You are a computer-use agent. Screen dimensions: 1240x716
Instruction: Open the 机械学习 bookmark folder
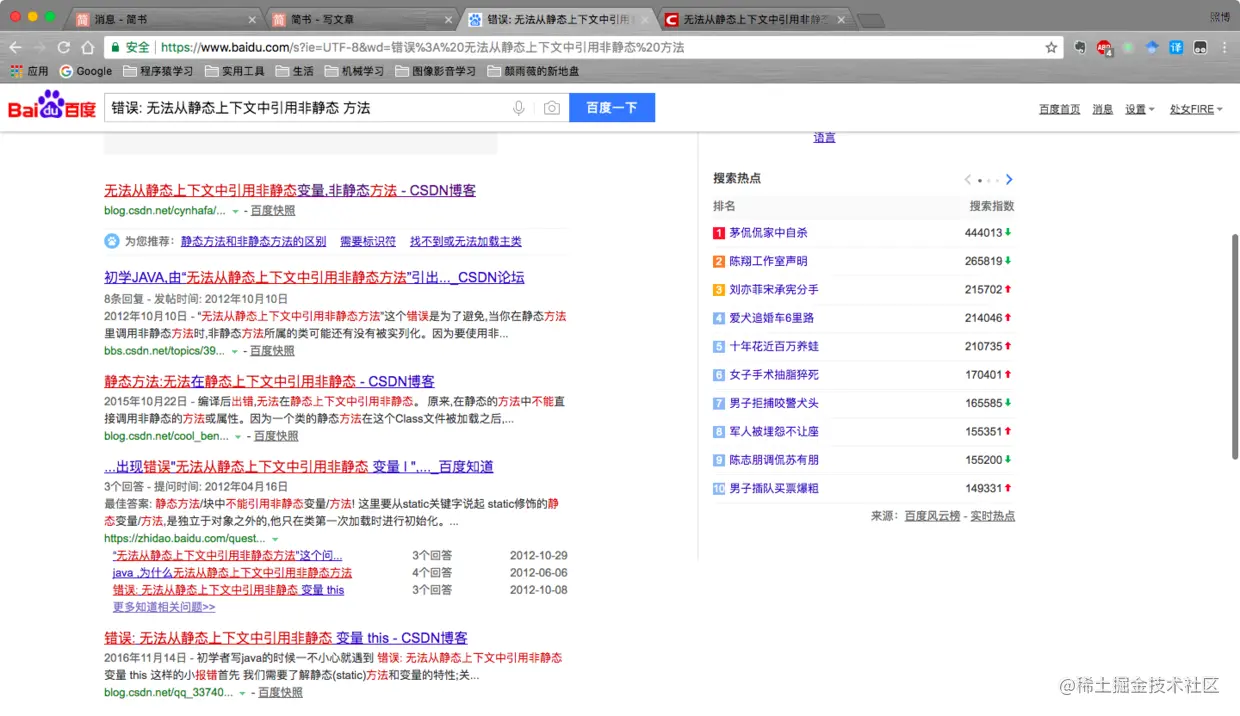[x=354, y=71]
